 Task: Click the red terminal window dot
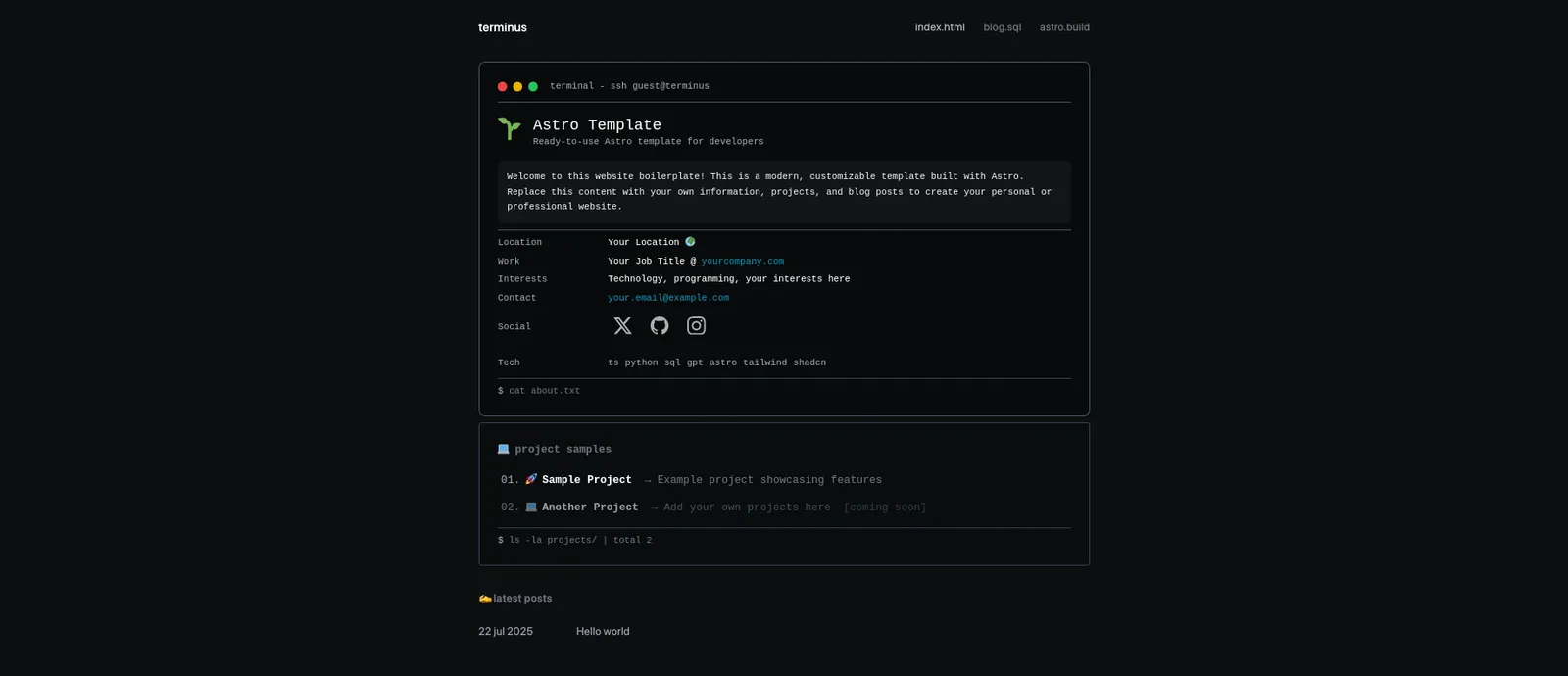click(x=503, y=87)
